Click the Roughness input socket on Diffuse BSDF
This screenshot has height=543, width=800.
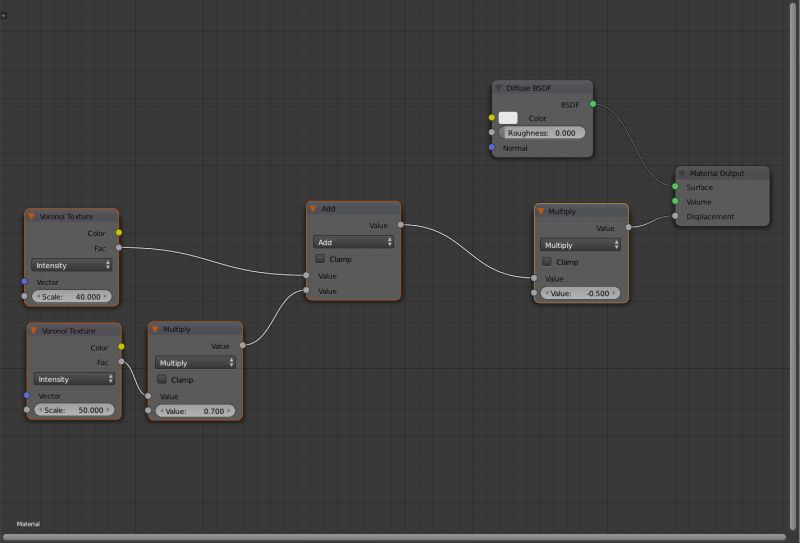click(492, 132)
